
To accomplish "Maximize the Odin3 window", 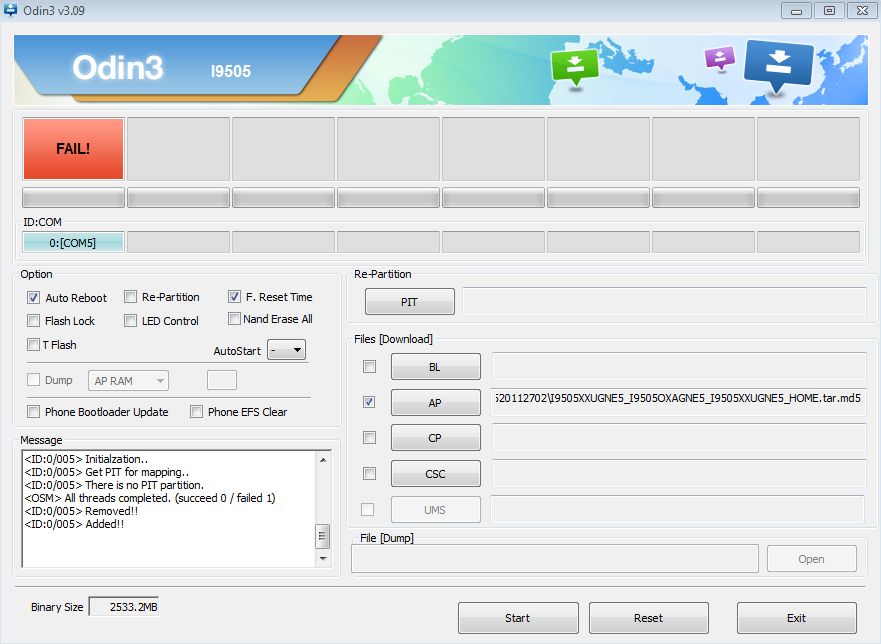I will click(x=829, y=11).
